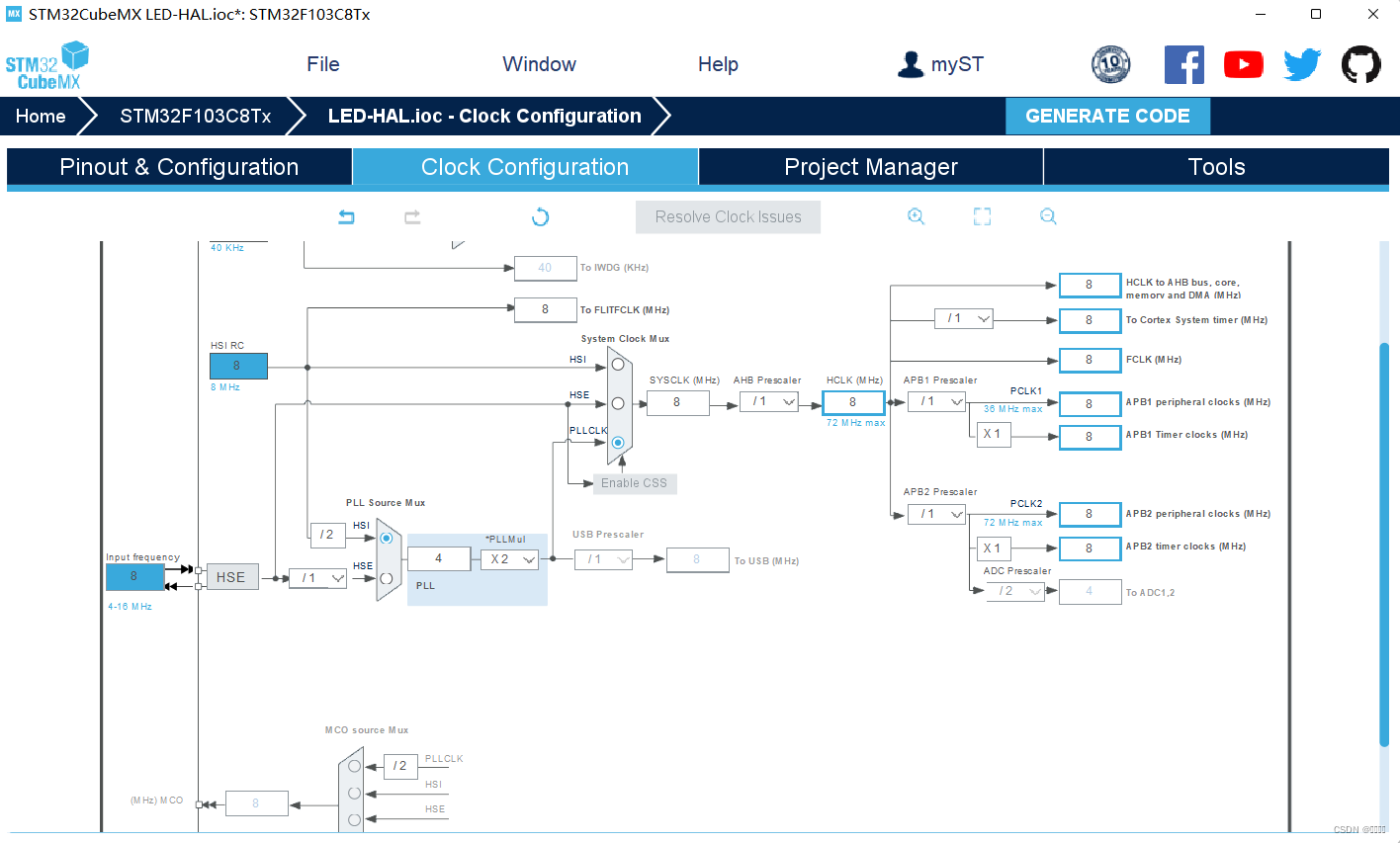1400x843 pixels.
Task: Go to Home breadcrumb
Action: (x=41, y=116)
